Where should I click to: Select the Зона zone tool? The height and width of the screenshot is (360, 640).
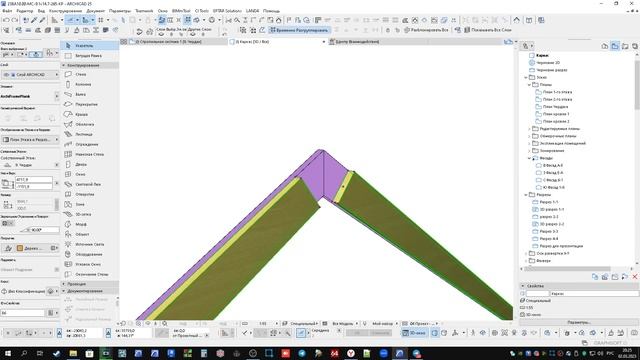[90, 204]
